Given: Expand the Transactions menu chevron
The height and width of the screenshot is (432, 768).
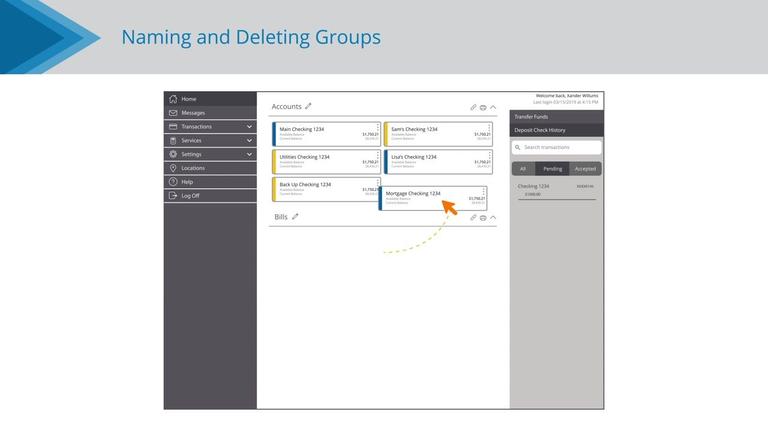Looking at the screenshot, I should tap(249, 127).
